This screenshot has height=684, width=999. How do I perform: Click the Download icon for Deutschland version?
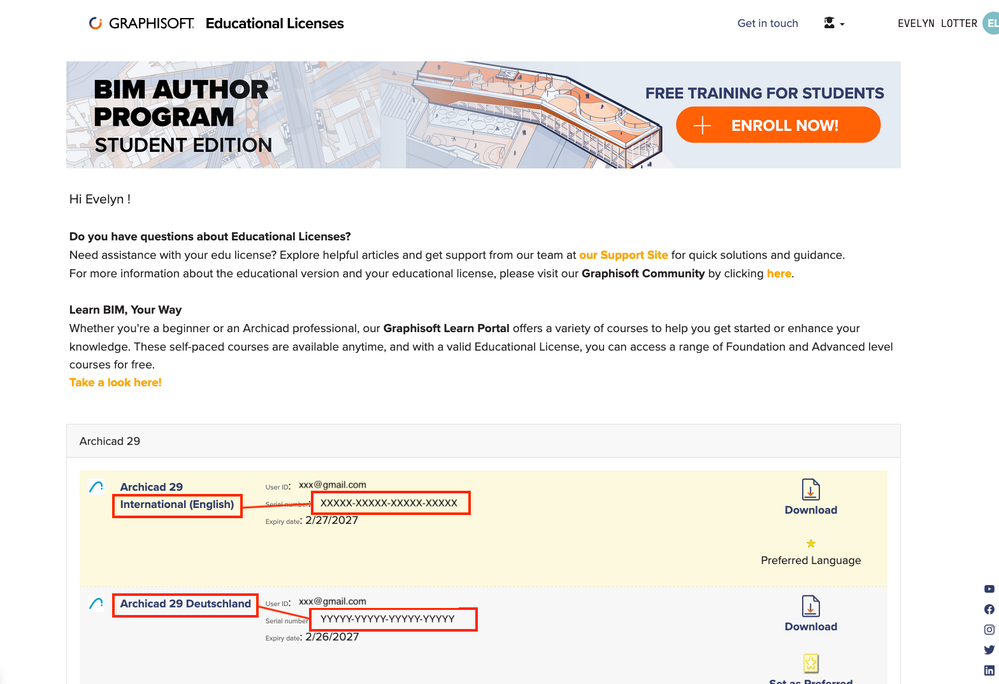pos(810,606)
